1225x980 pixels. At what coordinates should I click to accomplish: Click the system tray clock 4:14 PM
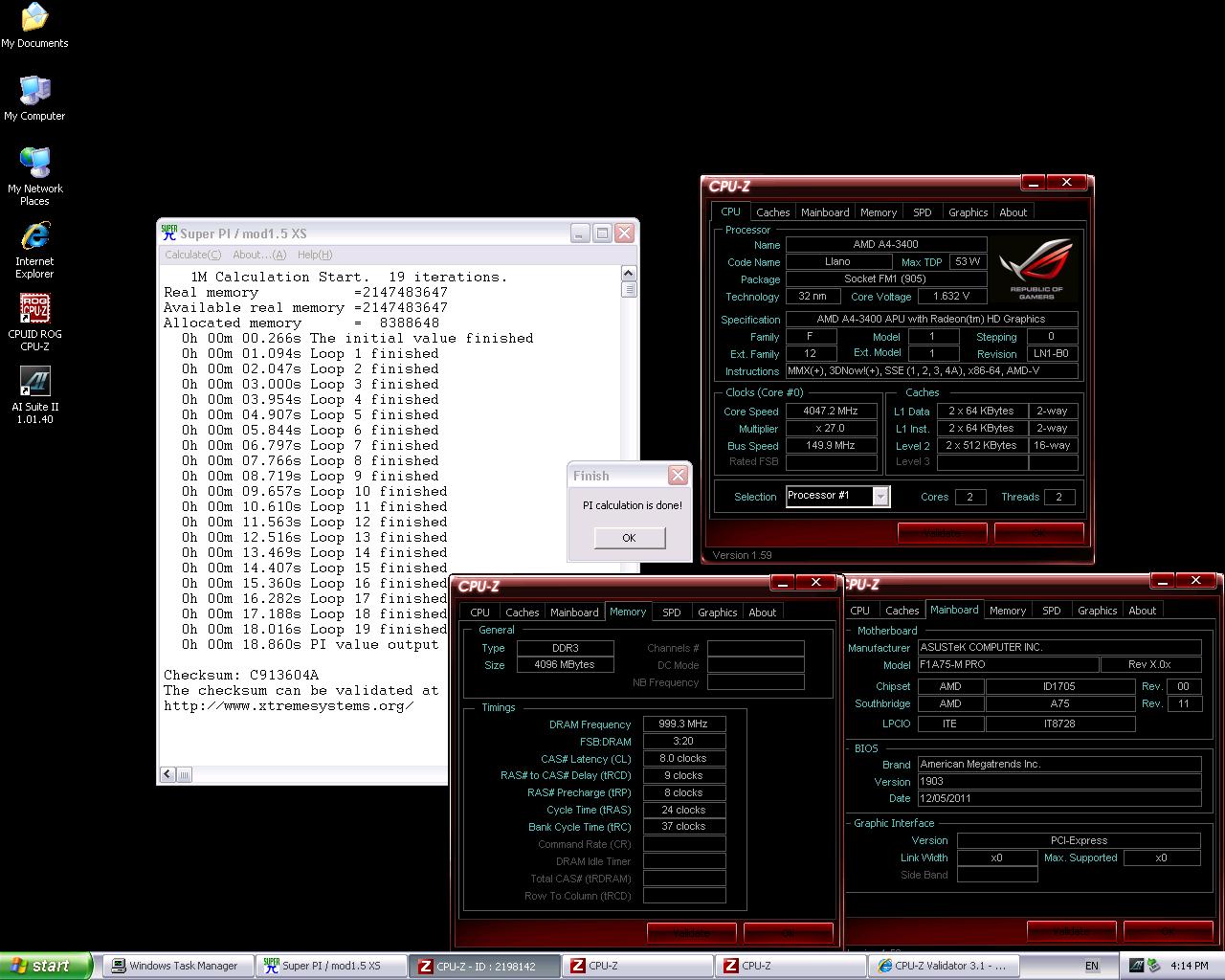pyautogui.click(x=1189, y=966)
